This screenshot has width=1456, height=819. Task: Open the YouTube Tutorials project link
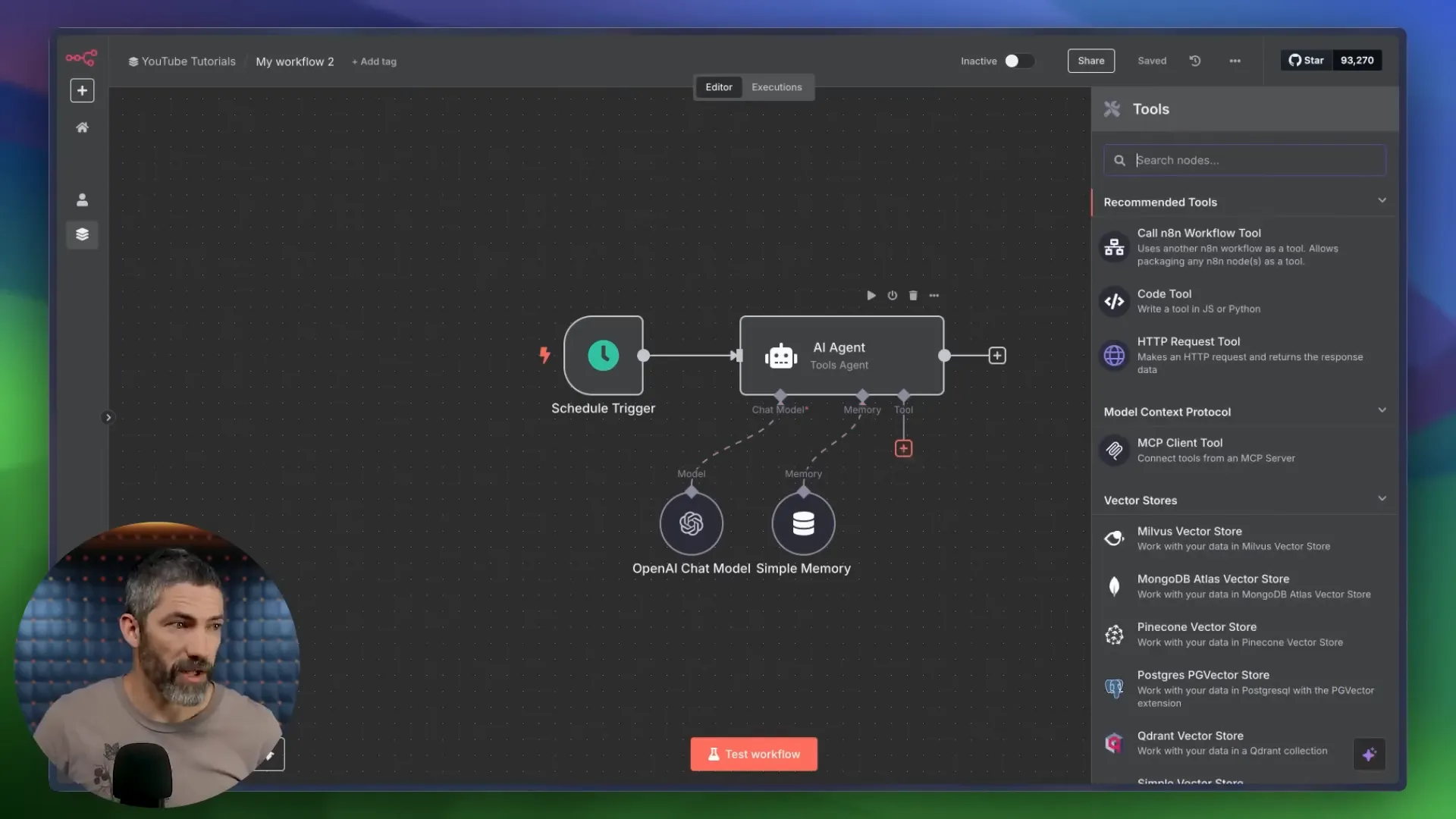182,61
